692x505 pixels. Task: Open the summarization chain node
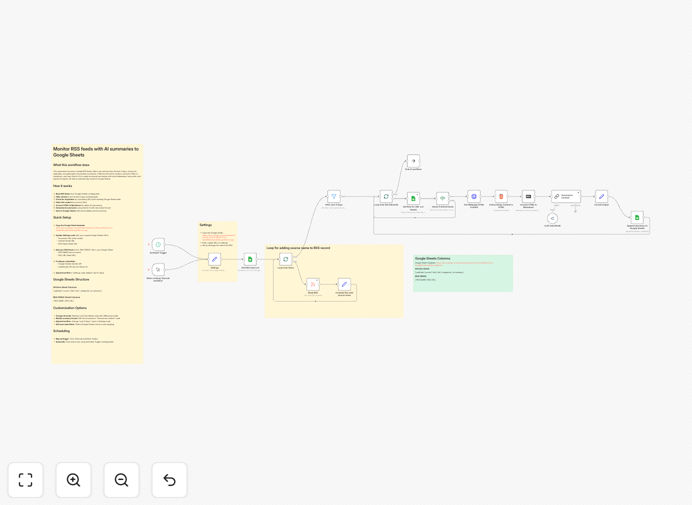(x=566, y=196)
